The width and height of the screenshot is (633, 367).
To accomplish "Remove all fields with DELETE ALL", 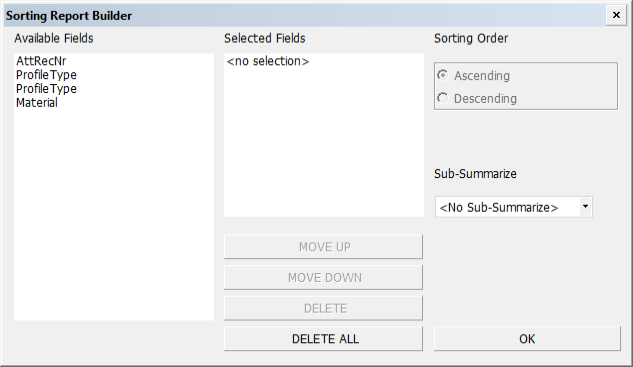I will 323,339.
